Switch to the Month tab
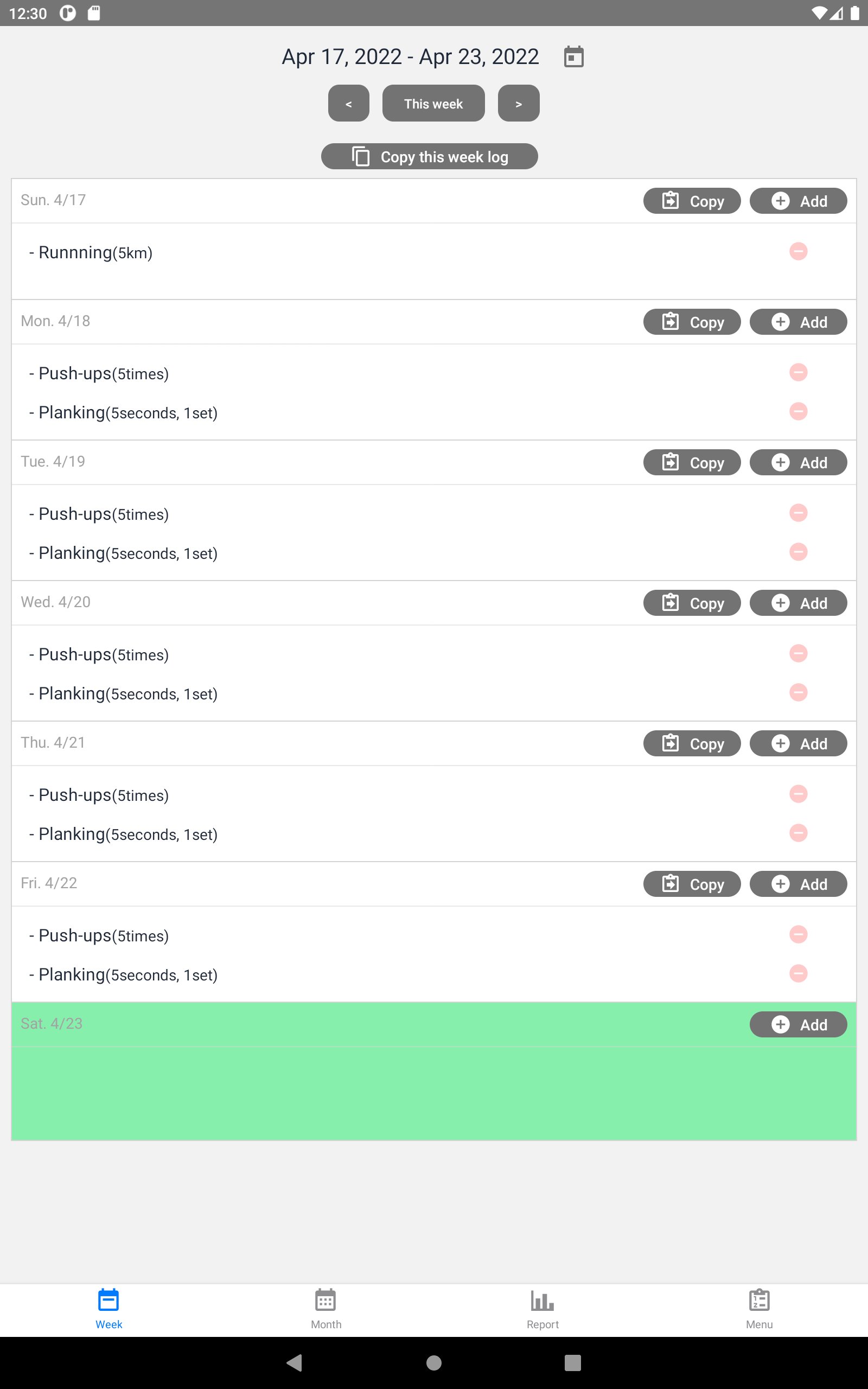Screen dimensions: 868x1389 tap(325, 1309)
